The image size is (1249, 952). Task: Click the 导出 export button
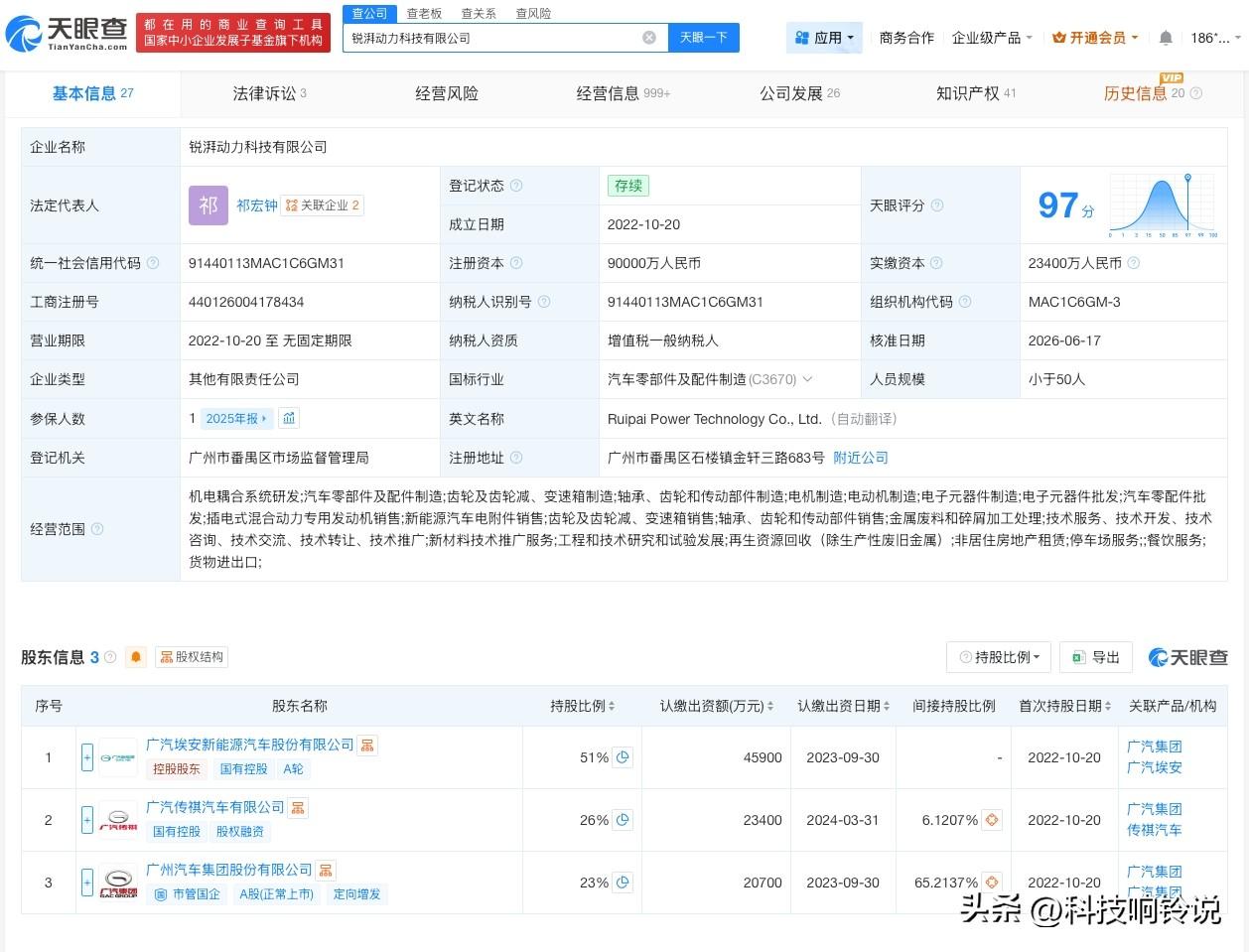click(1096, 657)
